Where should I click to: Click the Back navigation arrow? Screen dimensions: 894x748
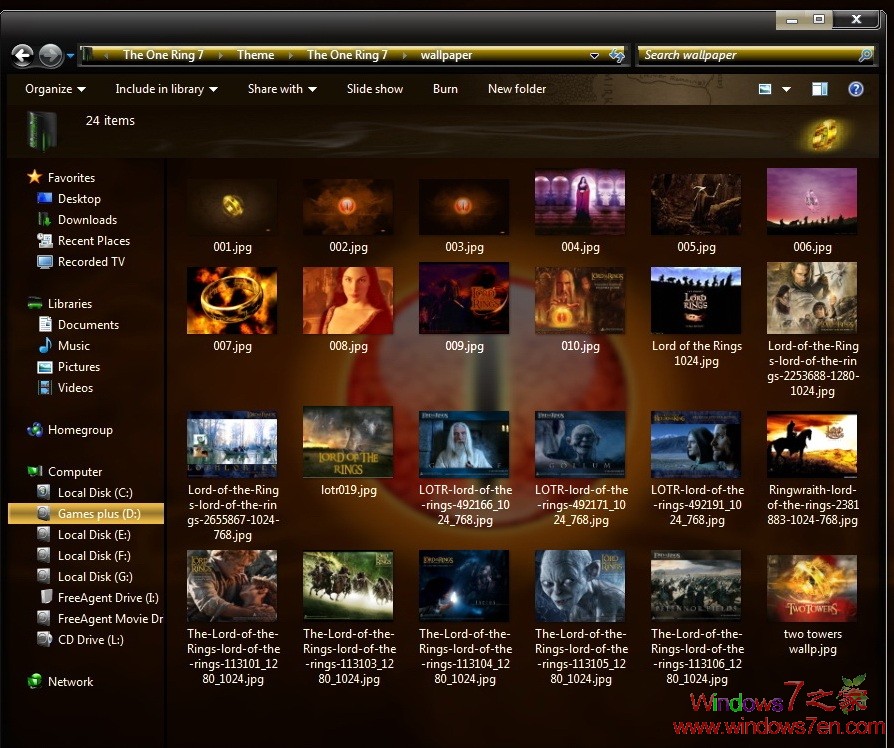[21, 55]
